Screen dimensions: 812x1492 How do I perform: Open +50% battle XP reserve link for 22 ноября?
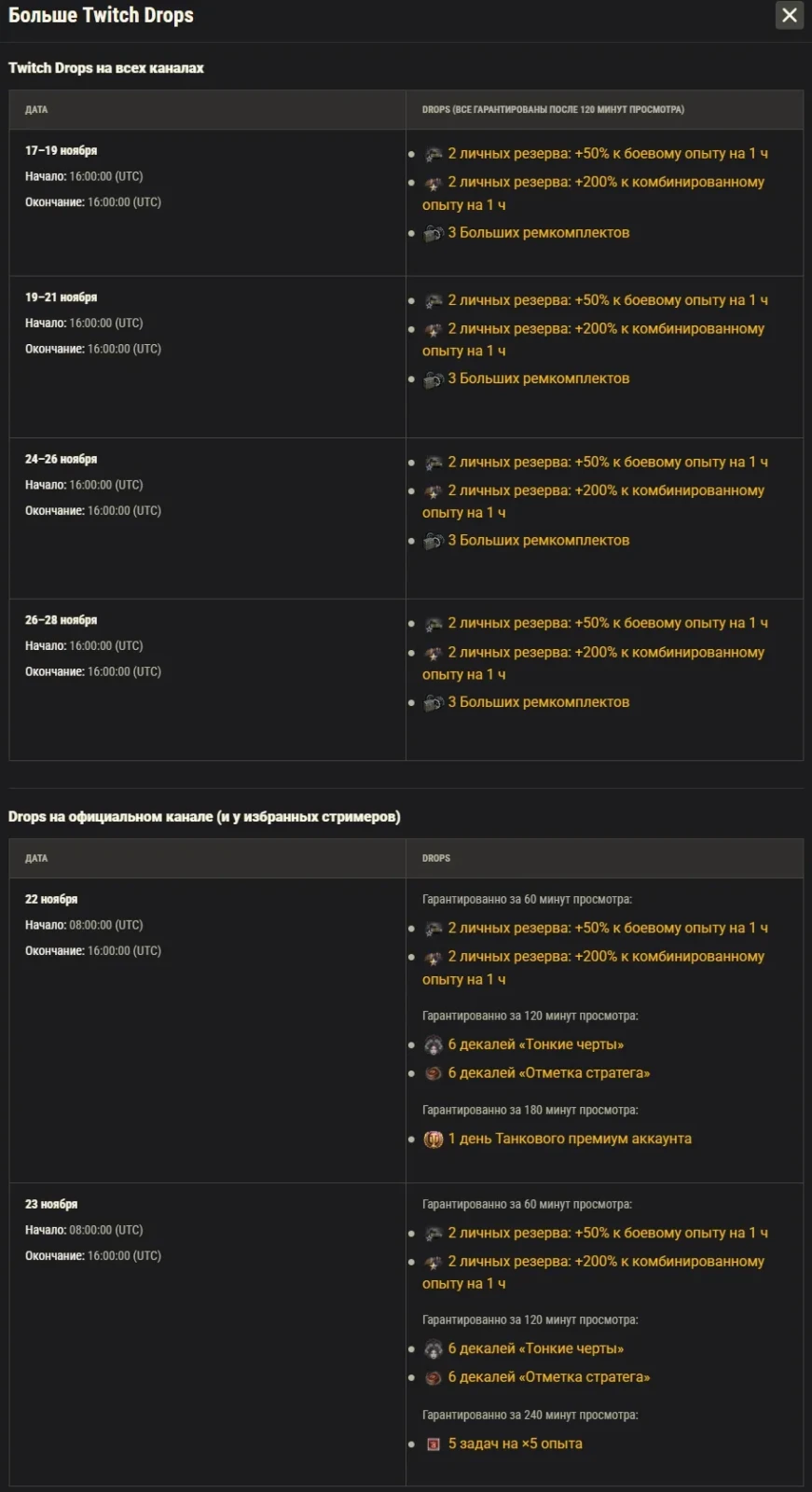click(607, 928)
